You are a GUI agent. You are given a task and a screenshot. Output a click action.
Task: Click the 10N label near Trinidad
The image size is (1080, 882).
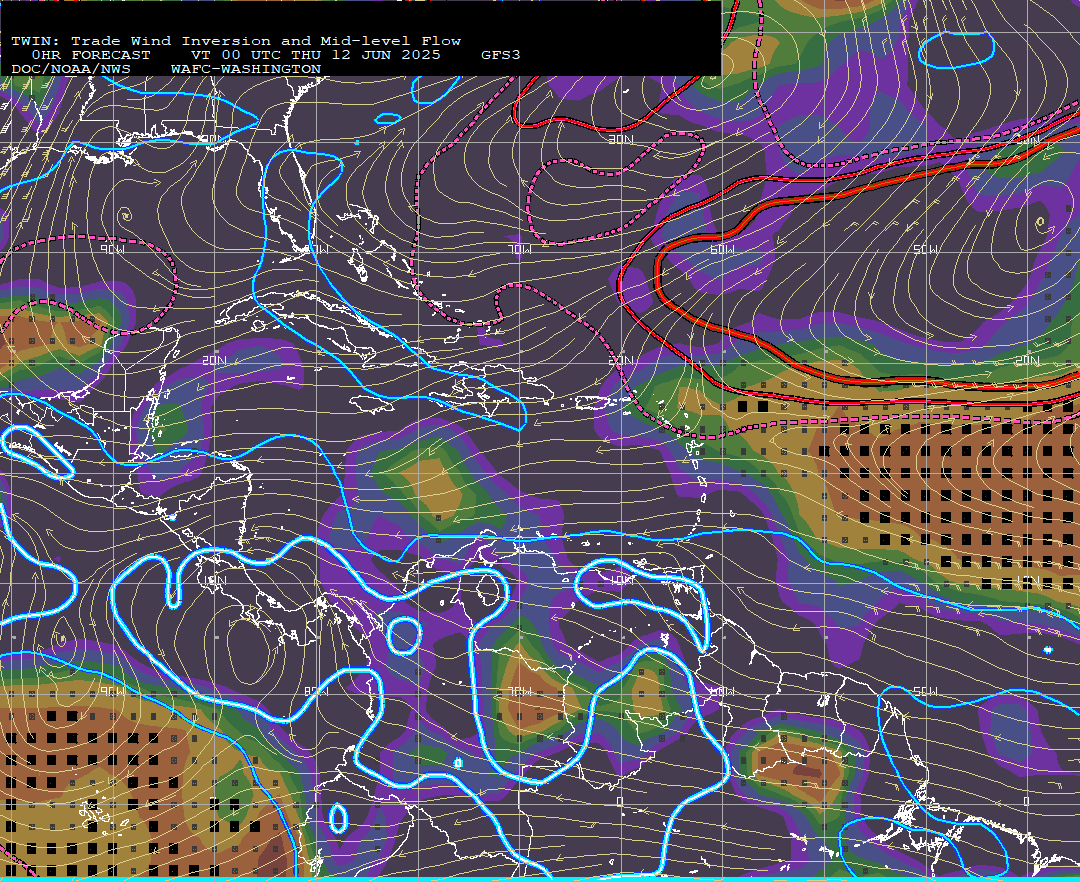pos(623,580)
